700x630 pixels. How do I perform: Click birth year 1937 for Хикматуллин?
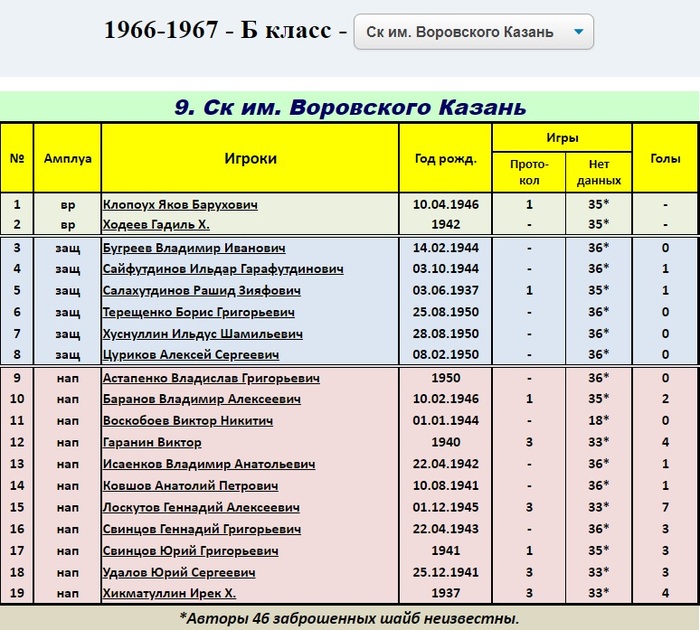tap(446, 593)
